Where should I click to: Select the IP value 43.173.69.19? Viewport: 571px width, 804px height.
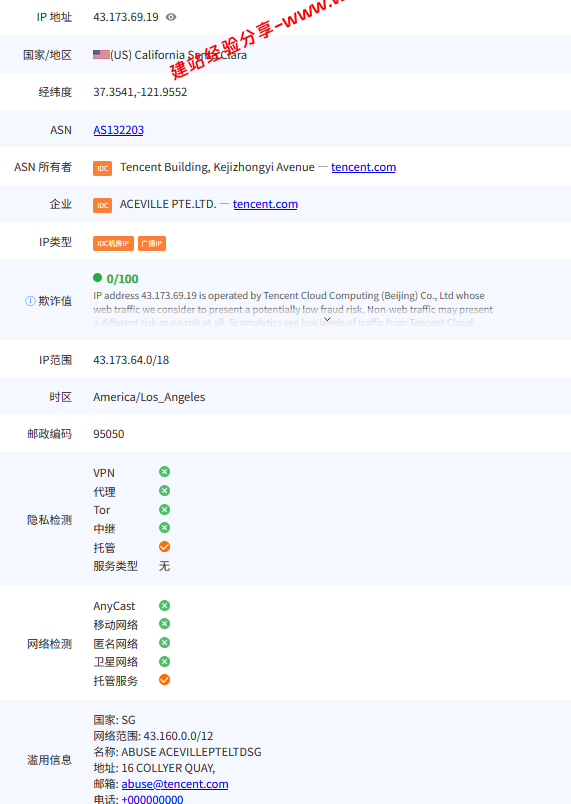(126, 17)
